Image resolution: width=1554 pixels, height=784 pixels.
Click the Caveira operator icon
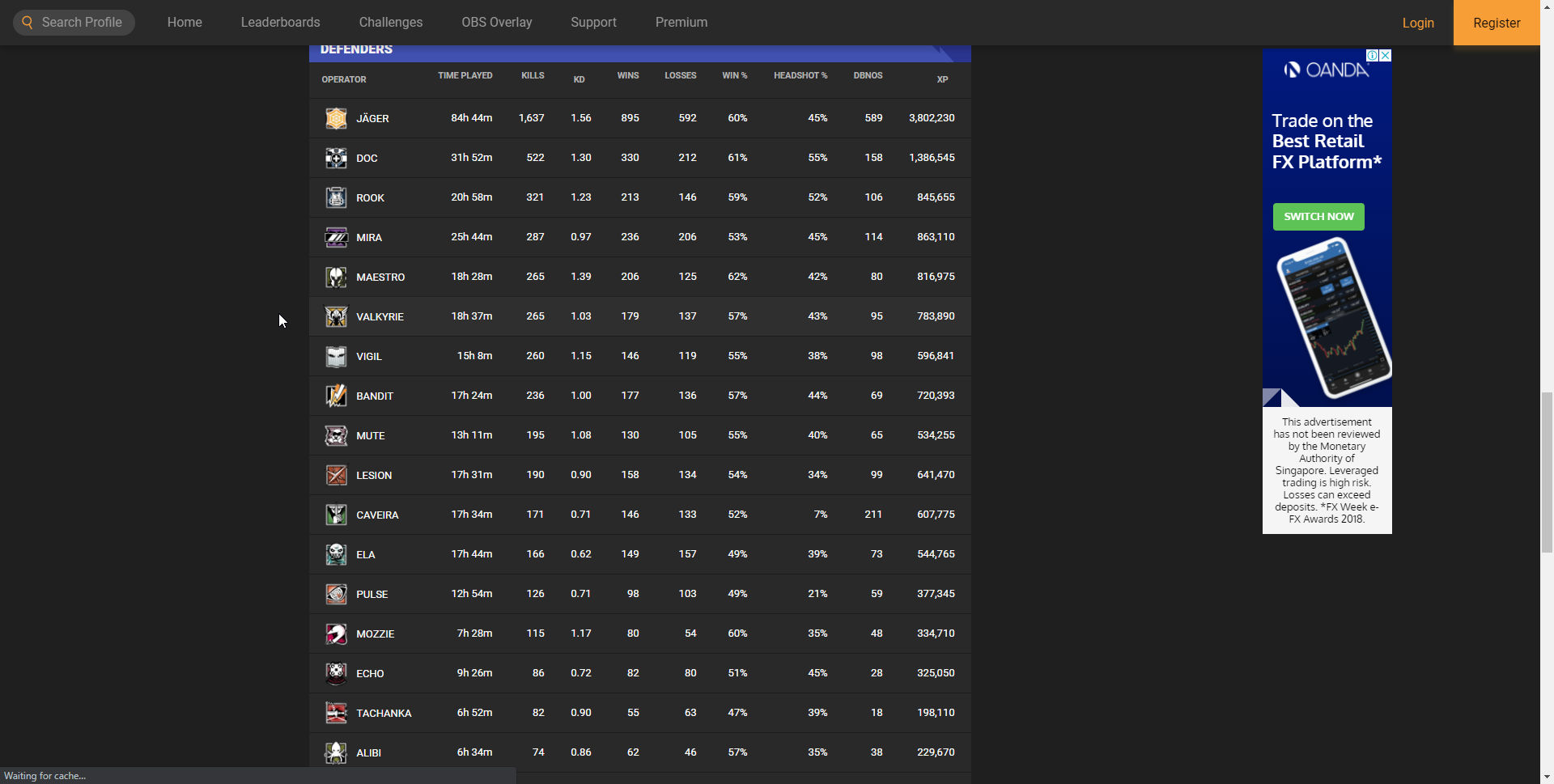pos(336,515)
